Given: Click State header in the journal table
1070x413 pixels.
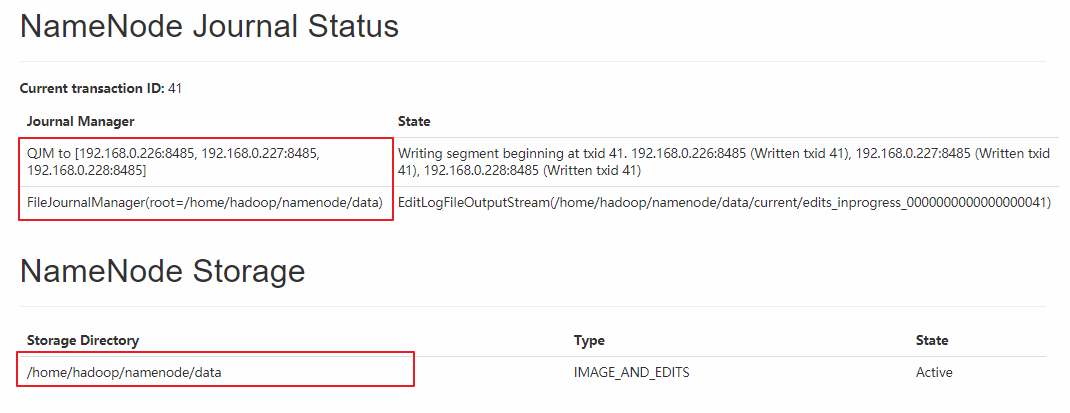Looking at the screenshot, I should click(x=414, y=121).
